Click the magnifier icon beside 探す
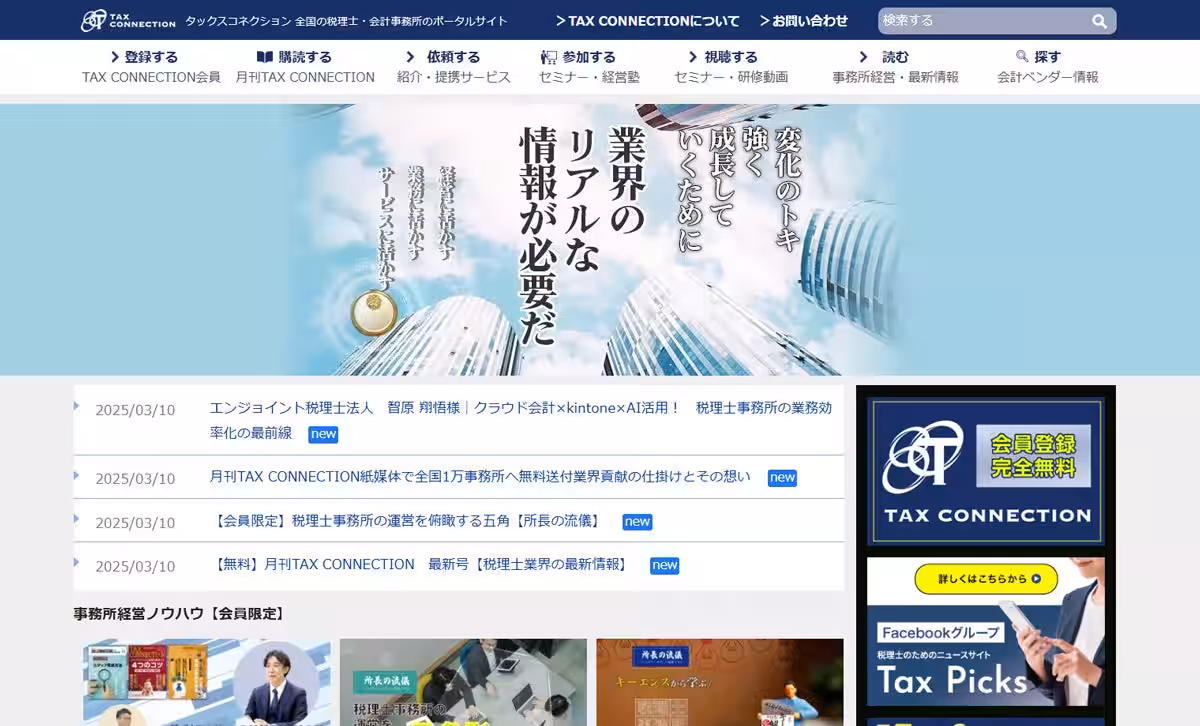The height and width of the screenshot is (726, 1200). coord(1022,57)
